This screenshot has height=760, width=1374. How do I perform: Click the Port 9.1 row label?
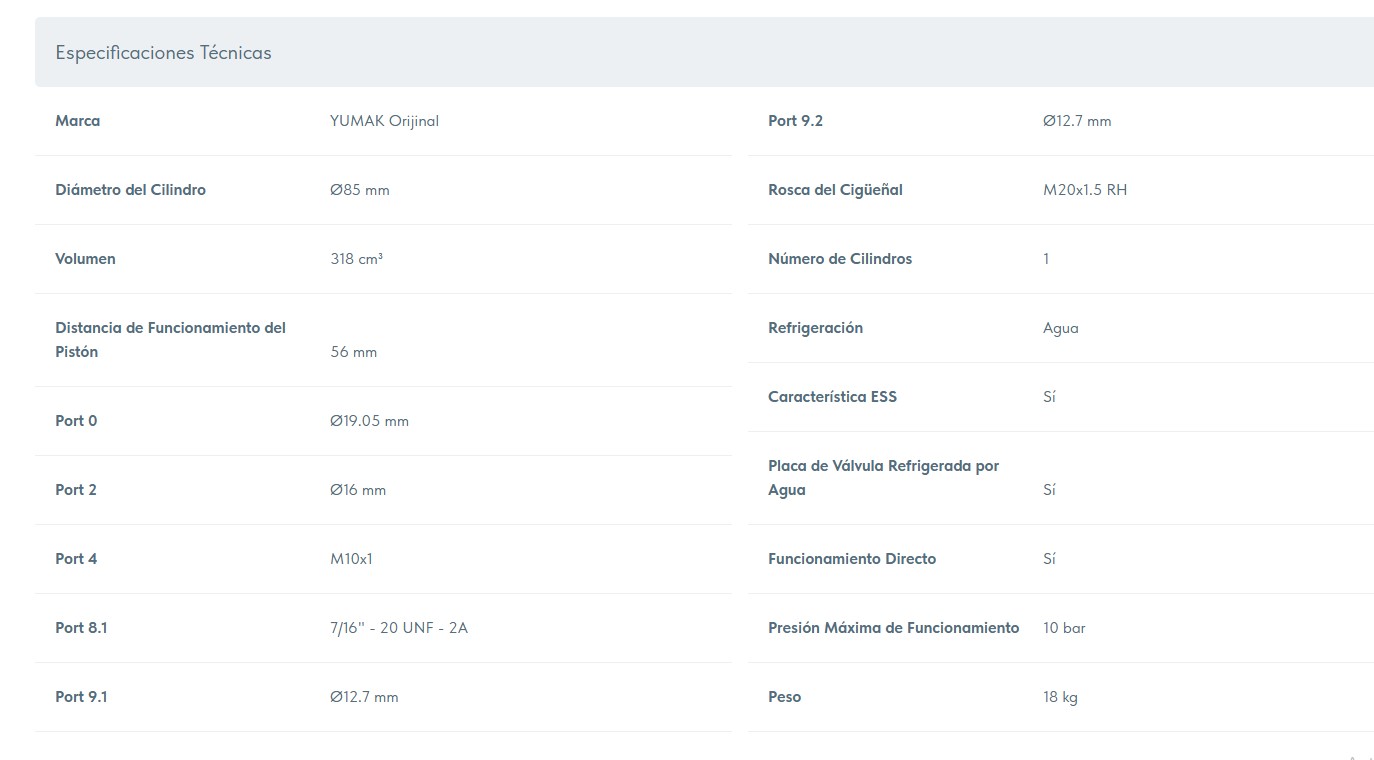pyautogui.click(x=81, y=697)
